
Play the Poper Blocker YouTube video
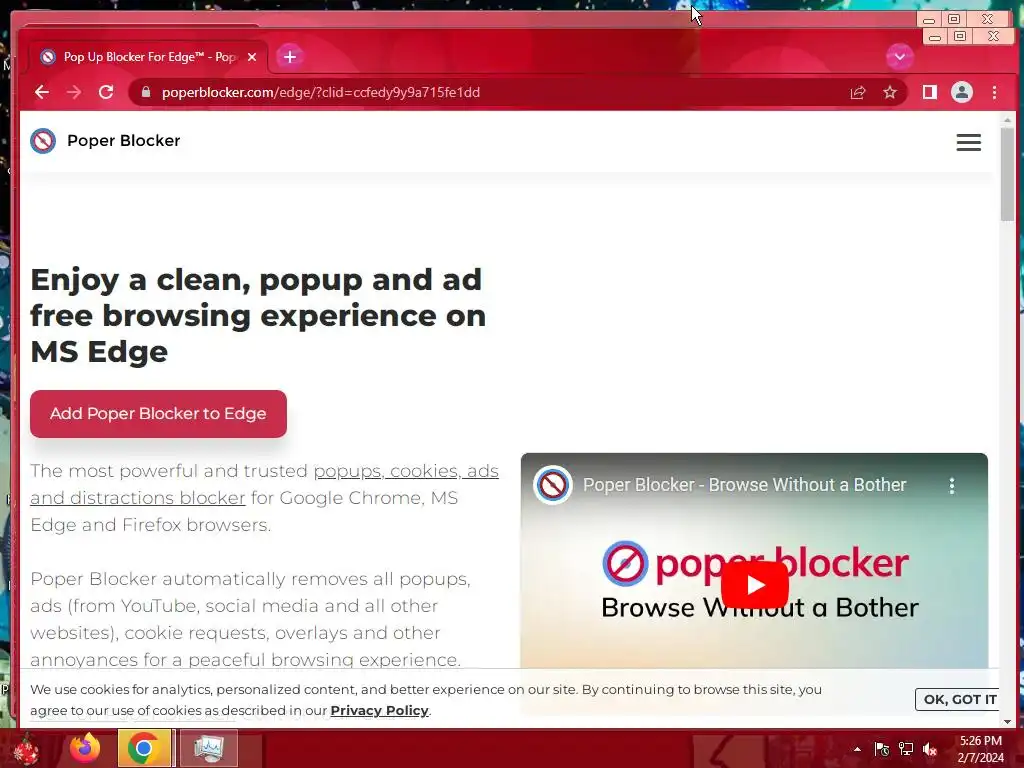754,584
